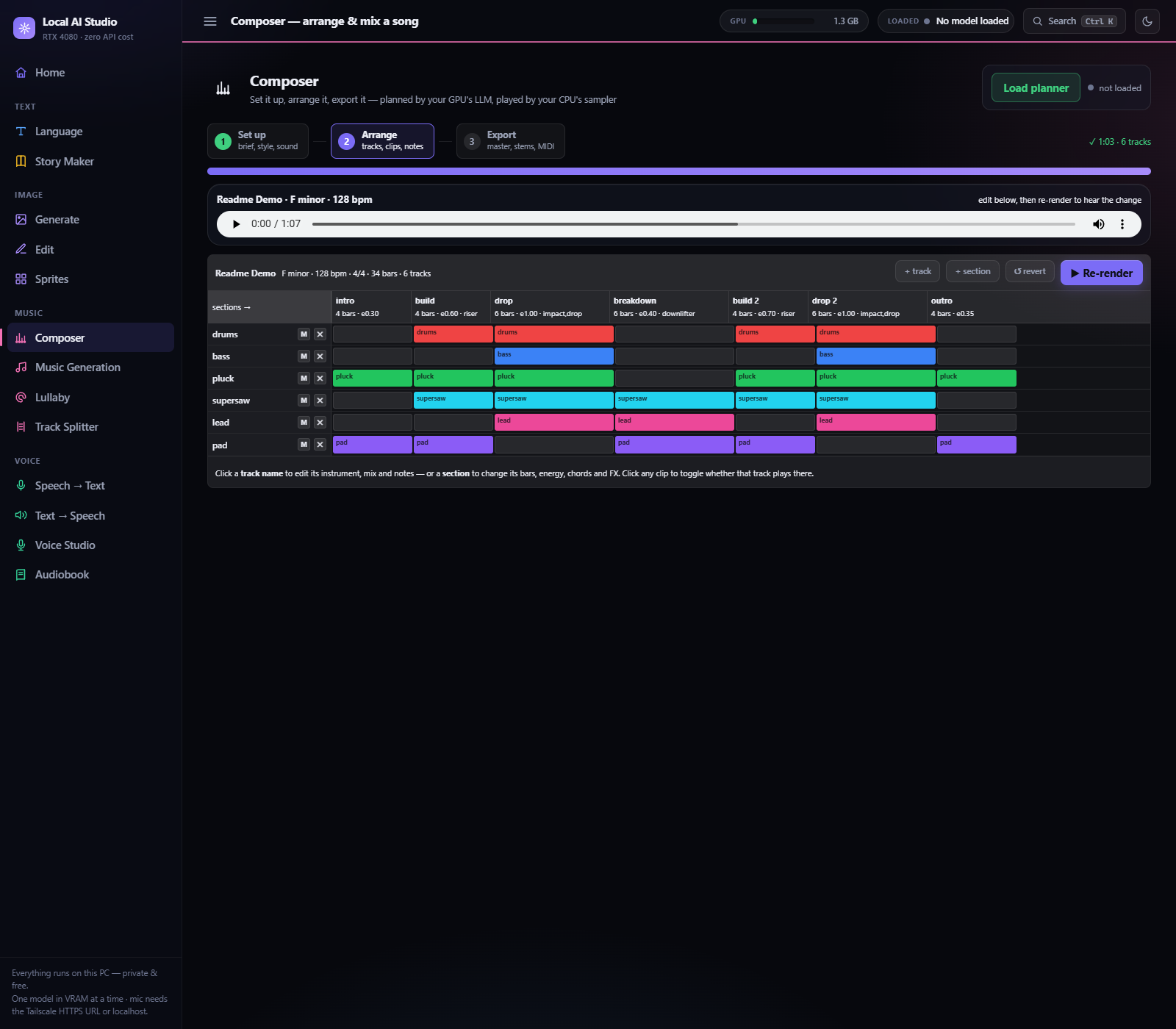
Task: Toggle the red drums clip in build
Action: coord(453,334)
